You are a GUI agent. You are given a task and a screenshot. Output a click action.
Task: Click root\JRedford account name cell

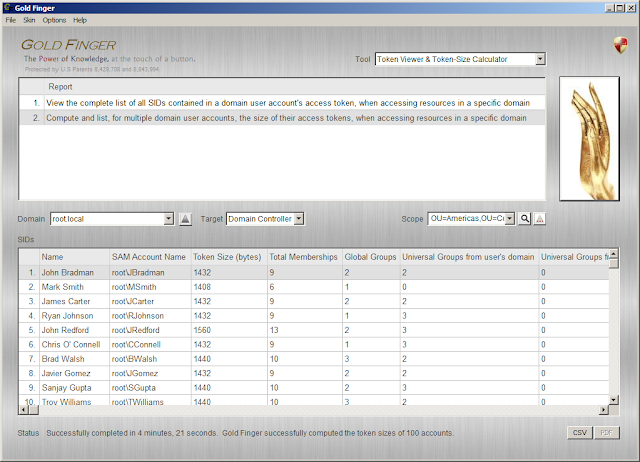click(x=150, y=330)
